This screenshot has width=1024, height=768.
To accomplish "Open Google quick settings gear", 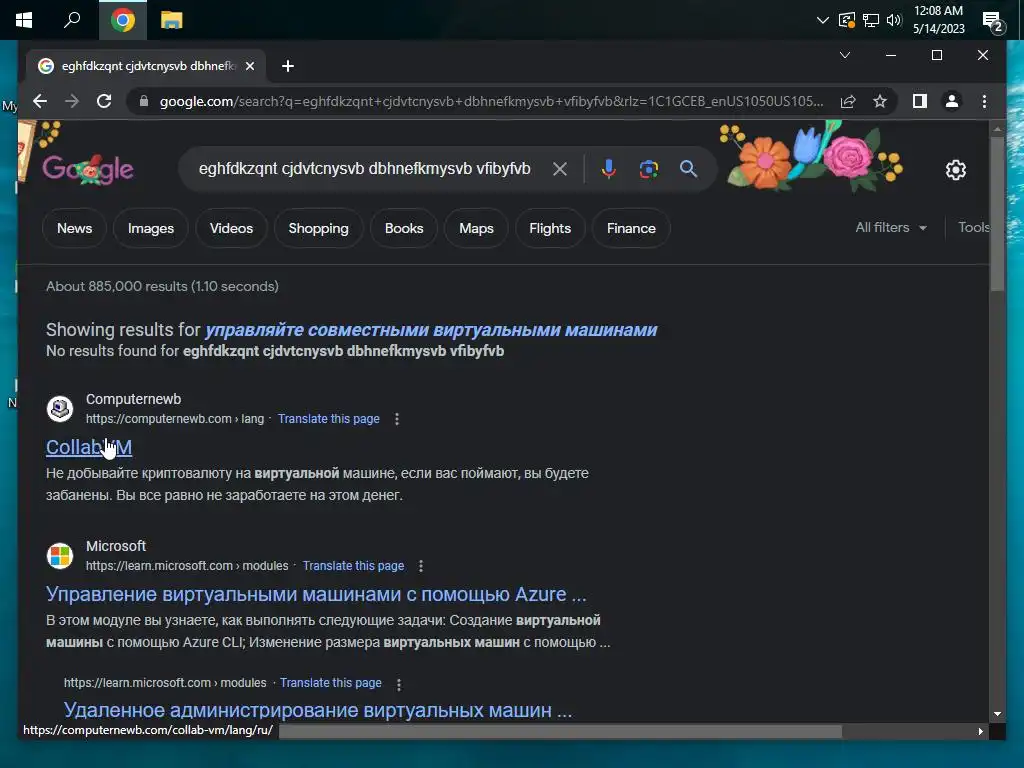I will pos(955,170).
